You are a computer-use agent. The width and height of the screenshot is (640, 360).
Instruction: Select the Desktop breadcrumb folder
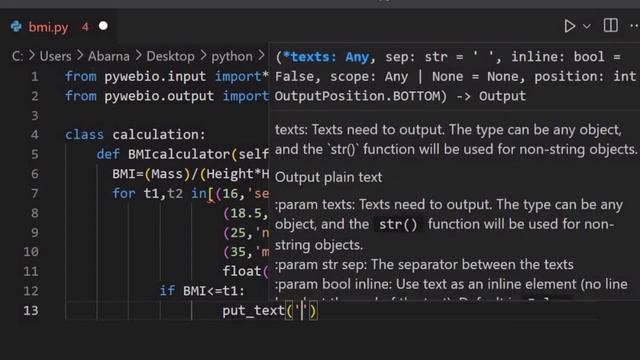171,56
